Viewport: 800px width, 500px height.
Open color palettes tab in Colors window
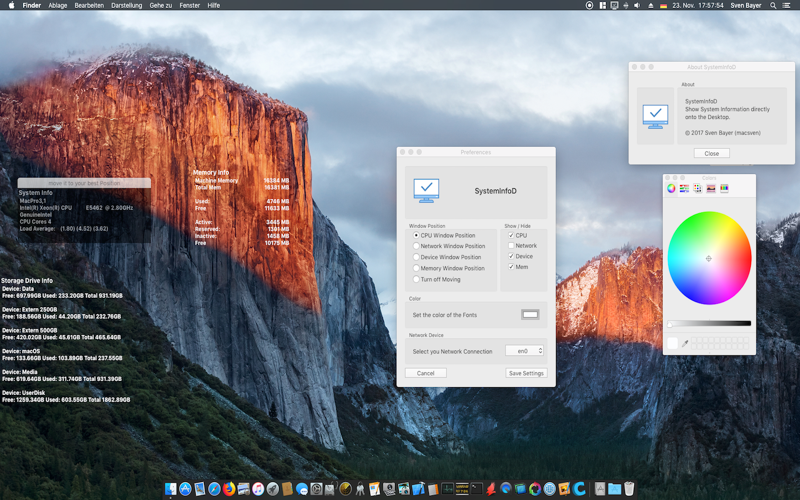(x=697, y=188)
